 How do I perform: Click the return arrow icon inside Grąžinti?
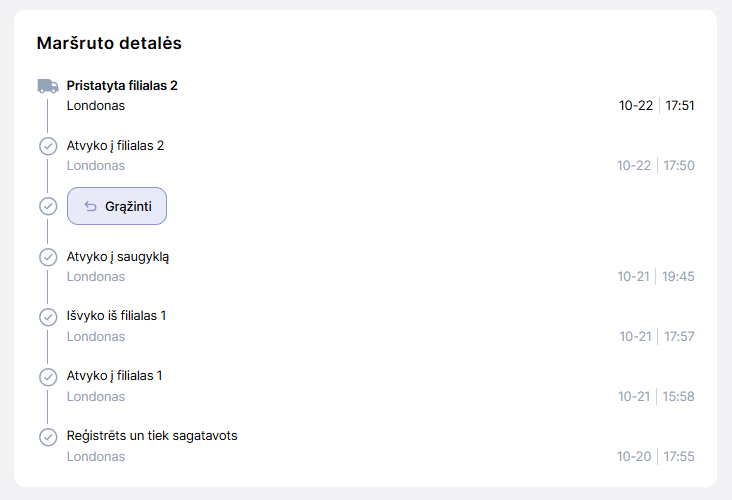[90, 206]
